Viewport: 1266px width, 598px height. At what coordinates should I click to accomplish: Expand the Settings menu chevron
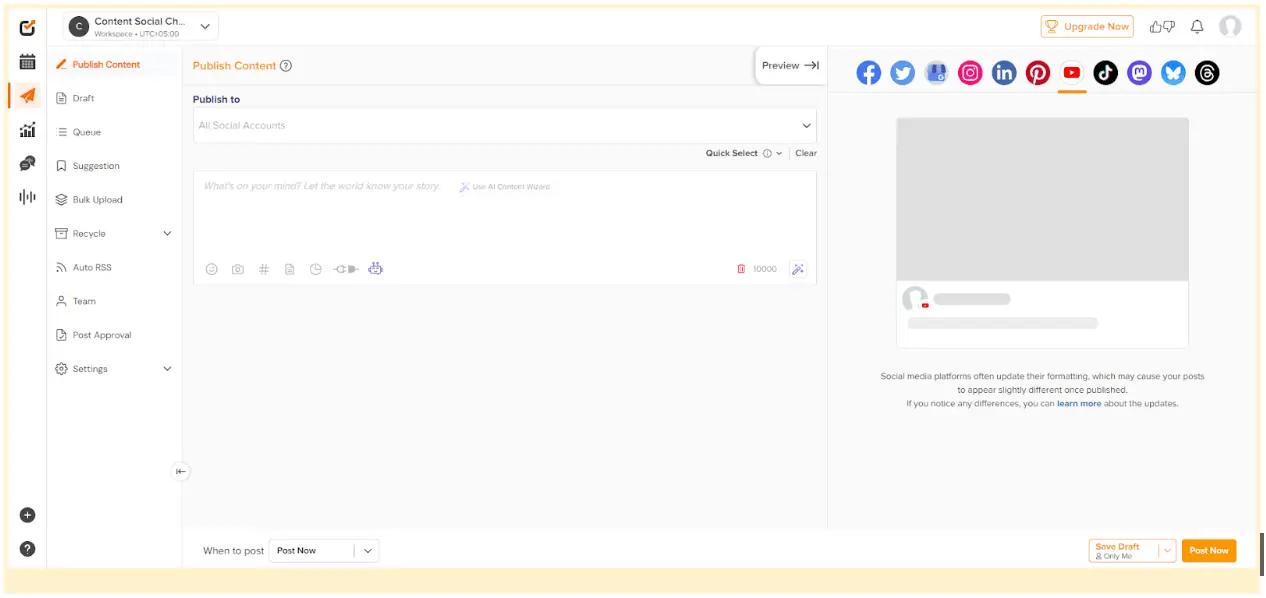(x=167, y=369)
